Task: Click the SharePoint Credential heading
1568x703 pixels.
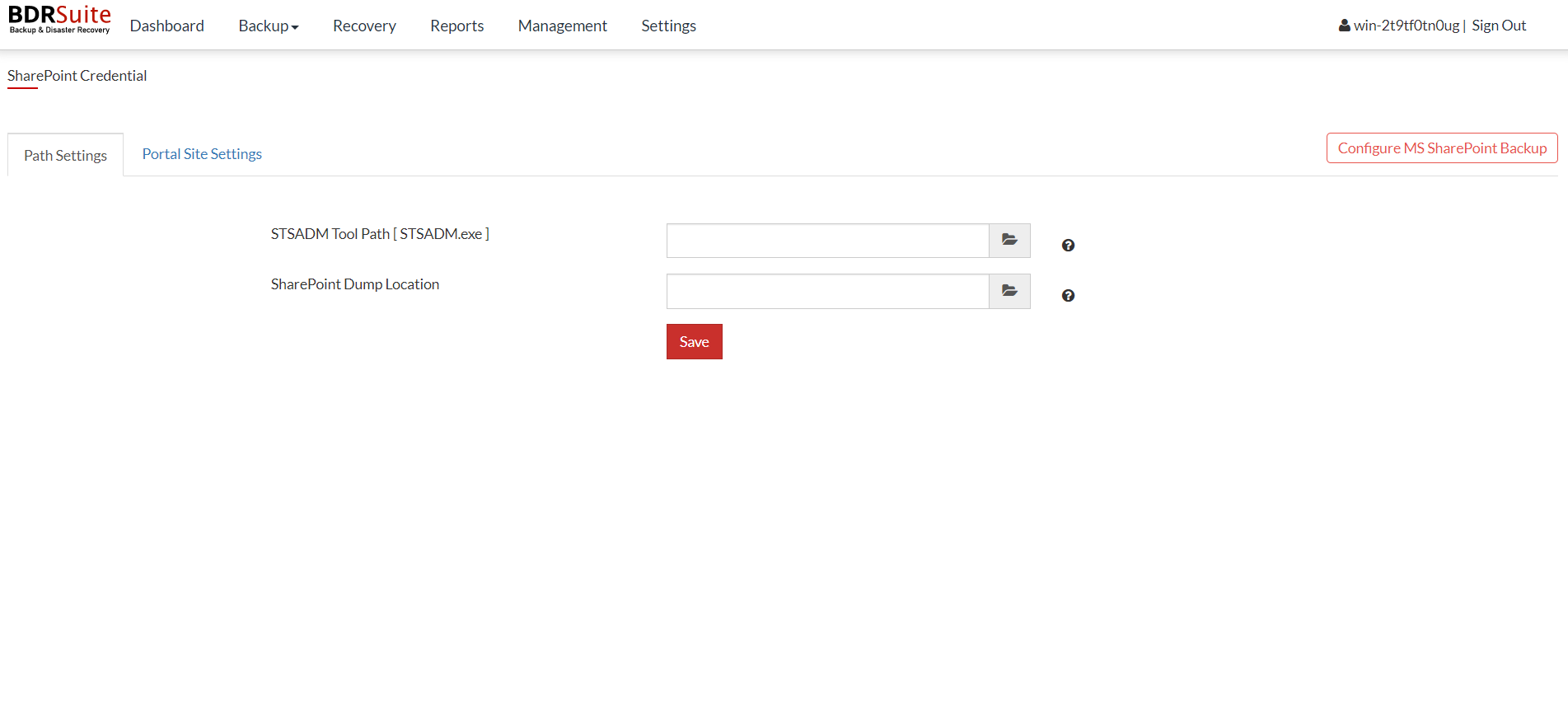Action: pos(77,76)
